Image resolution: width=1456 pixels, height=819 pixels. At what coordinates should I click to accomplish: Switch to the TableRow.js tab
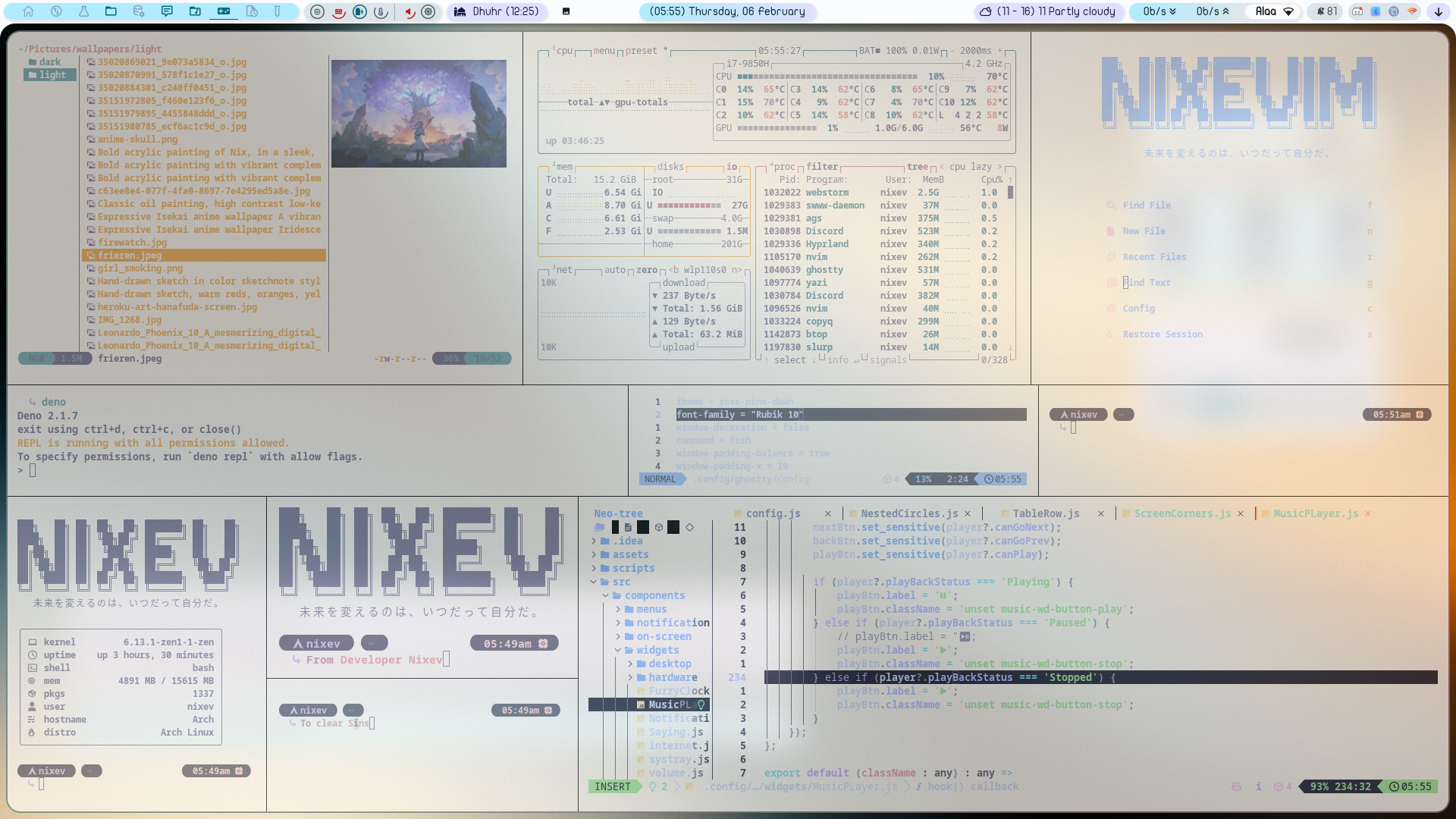pos(1045,513)
